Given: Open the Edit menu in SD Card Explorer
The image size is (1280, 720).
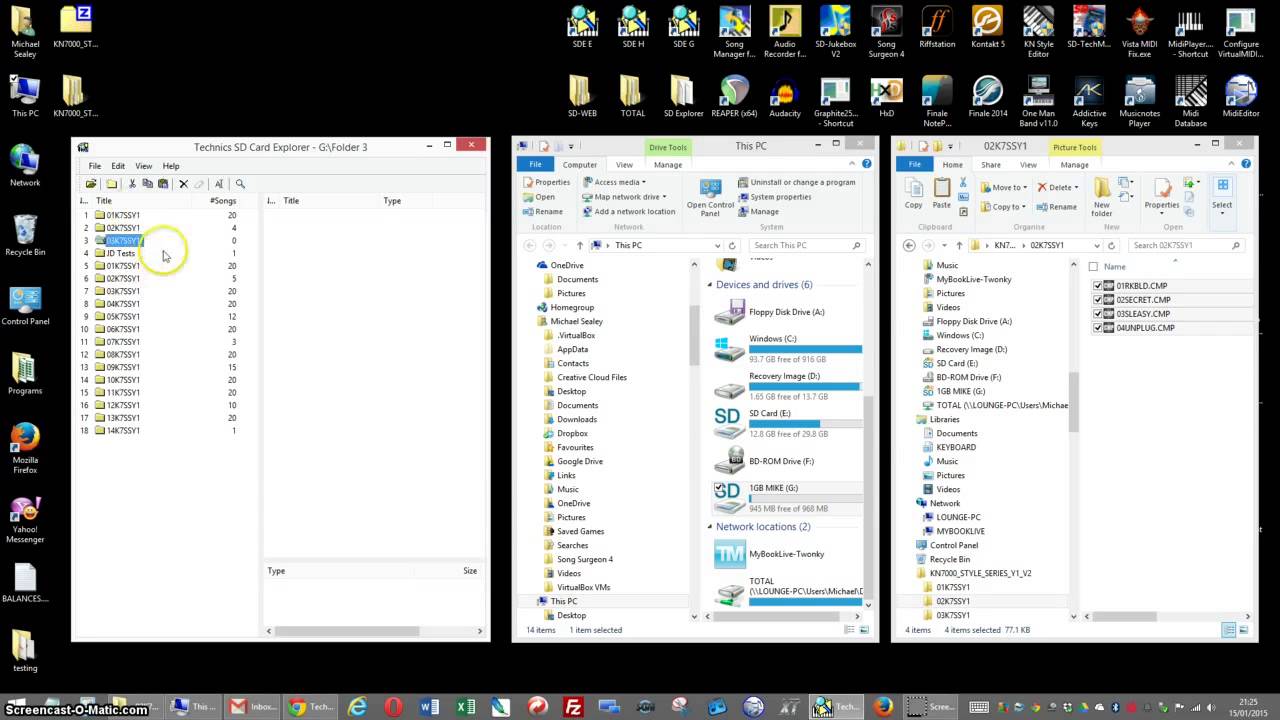Looking at the screenshot, I should tap(118, 166).
